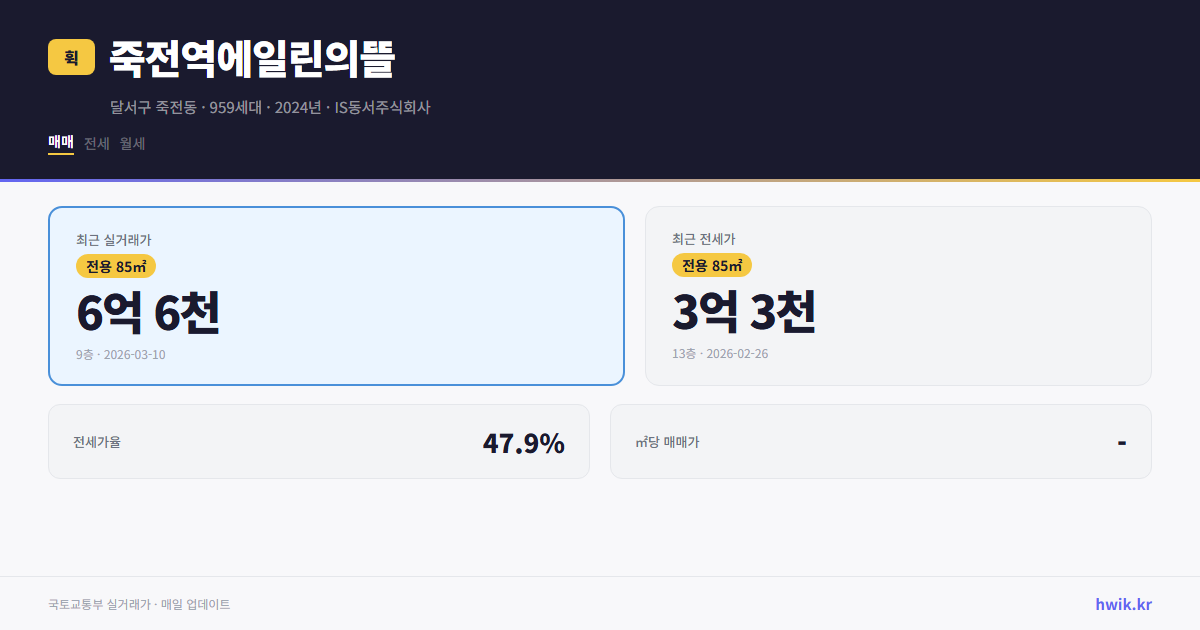Click the ㎡당 매매가 card
This screenshot has width=1200, height=630.
(880, 441)
